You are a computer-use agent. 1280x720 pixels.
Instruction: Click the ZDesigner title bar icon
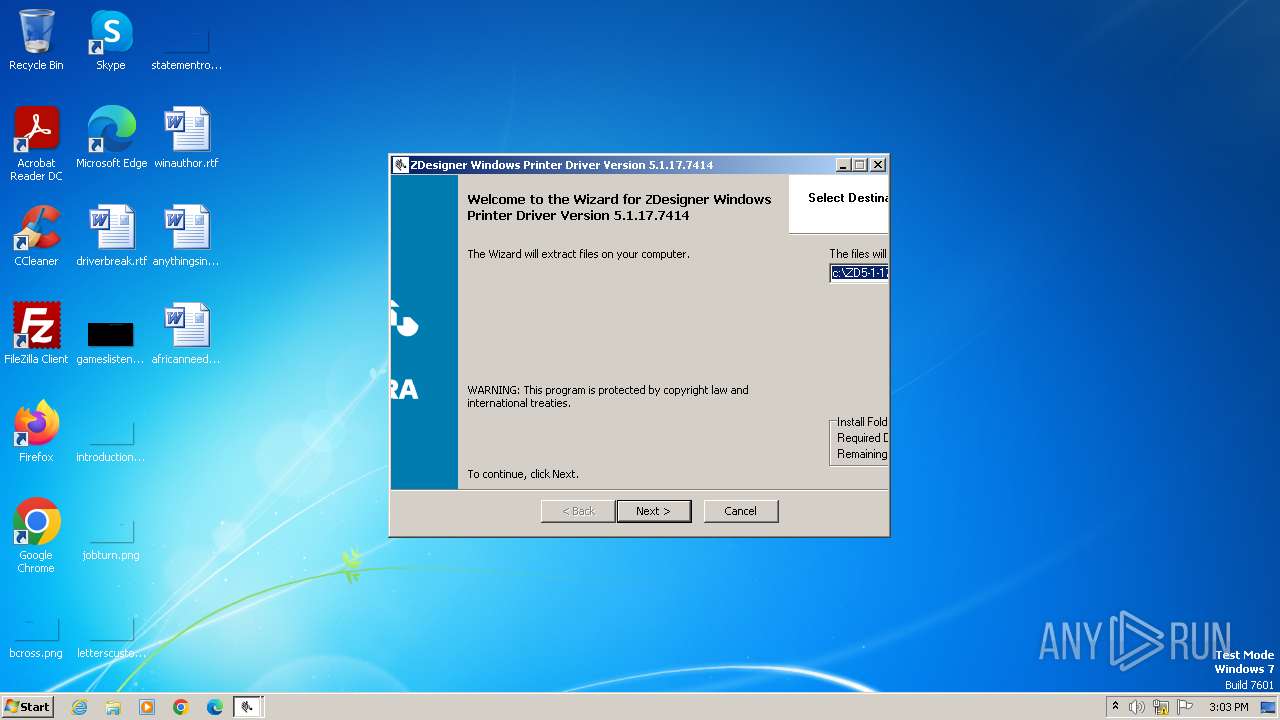(401, 165)
